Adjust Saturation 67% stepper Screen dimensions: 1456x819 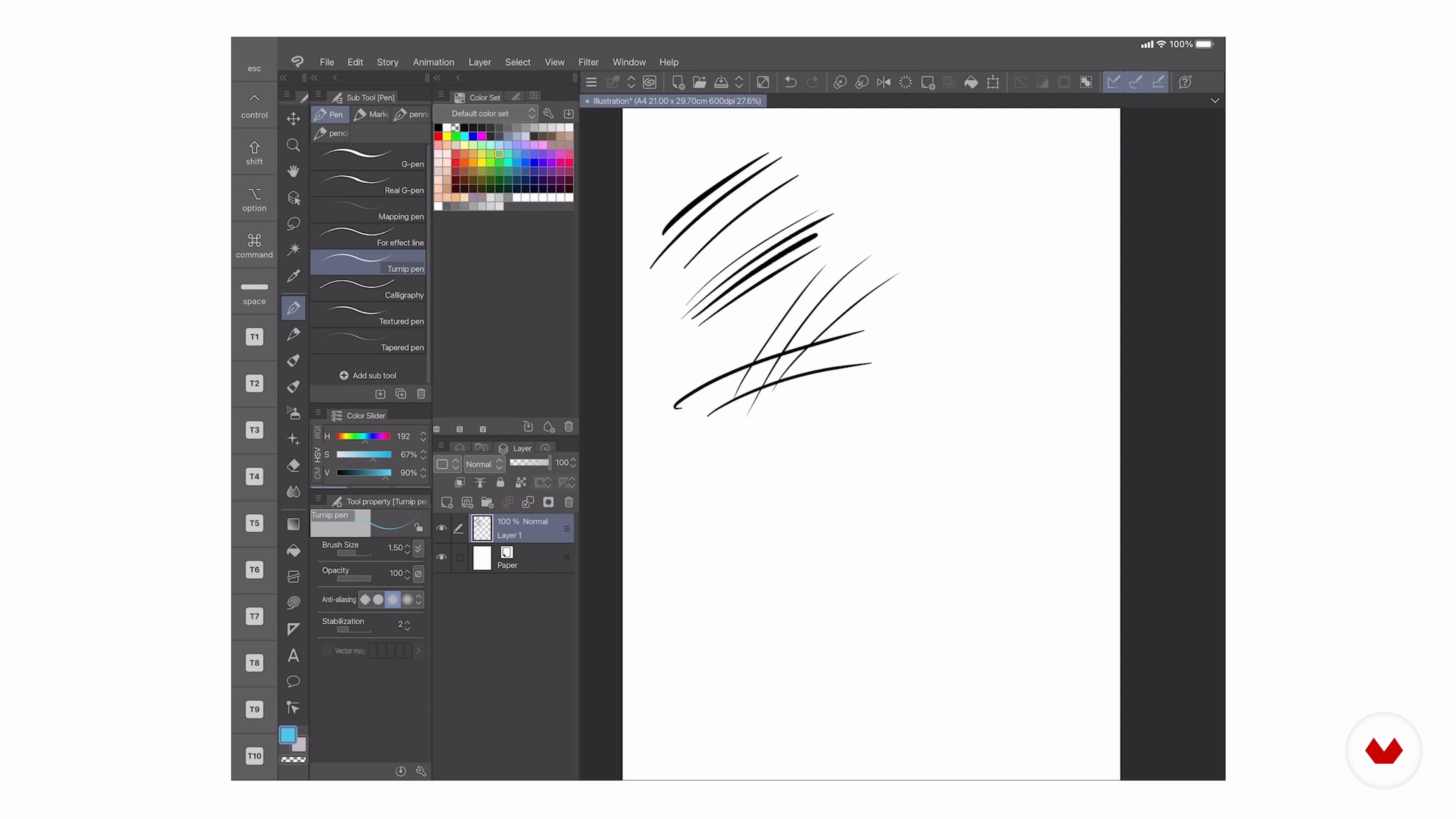coord(423,455)
